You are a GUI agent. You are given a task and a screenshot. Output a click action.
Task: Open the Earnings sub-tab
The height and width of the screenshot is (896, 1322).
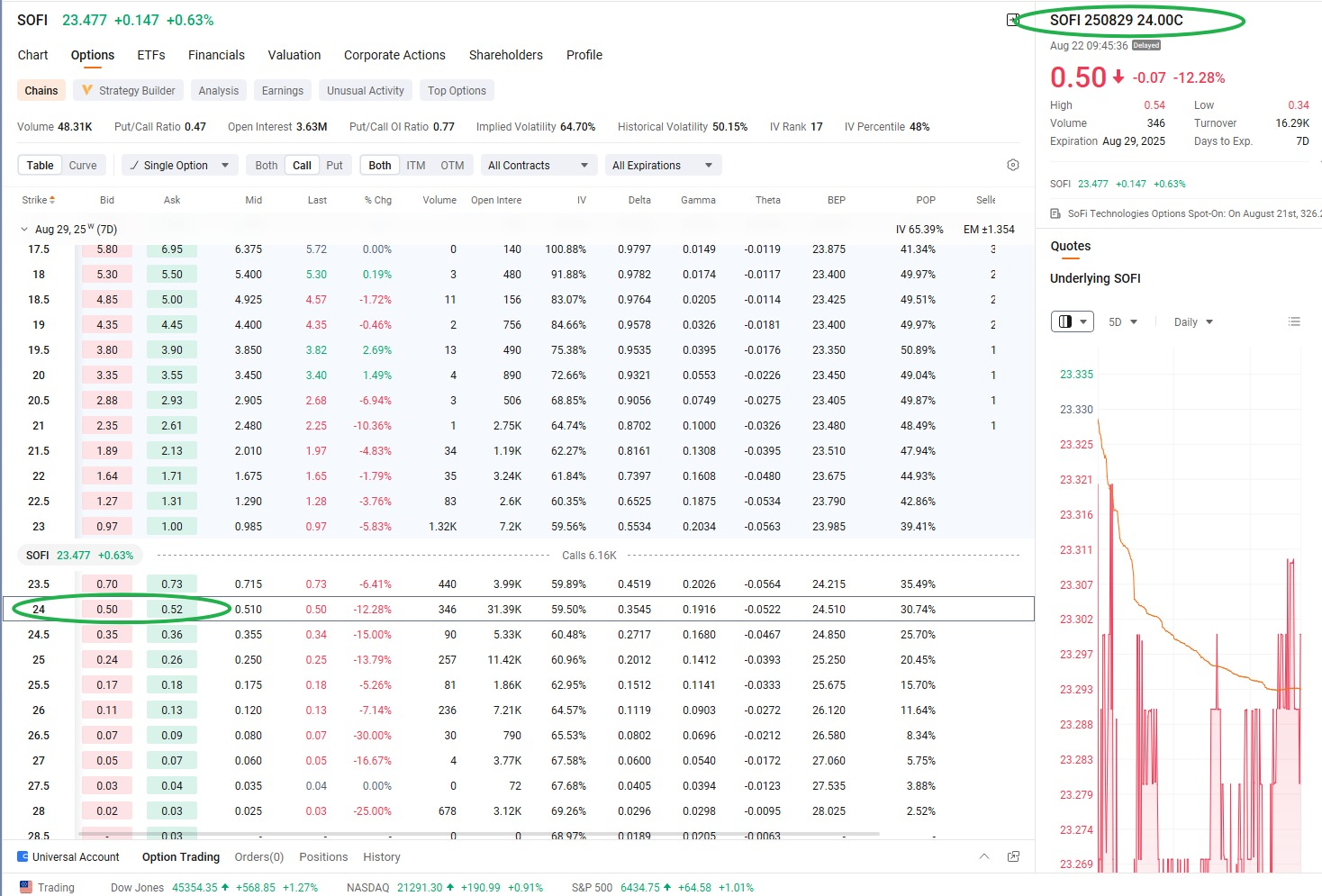[283, 91]
